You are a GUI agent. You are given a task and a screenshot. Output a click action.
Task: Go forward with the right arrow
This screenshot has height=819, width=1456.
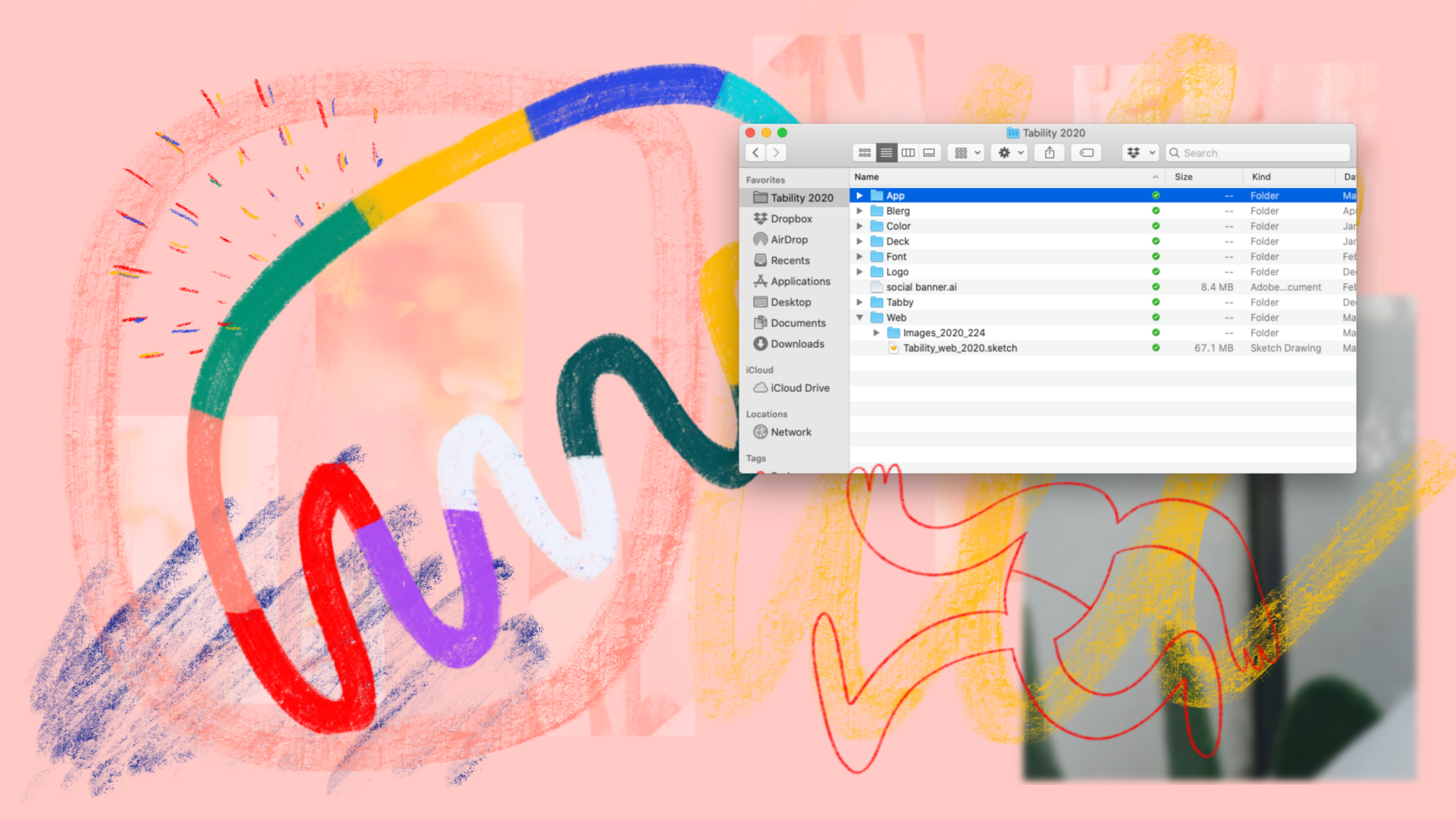(776, 152)
